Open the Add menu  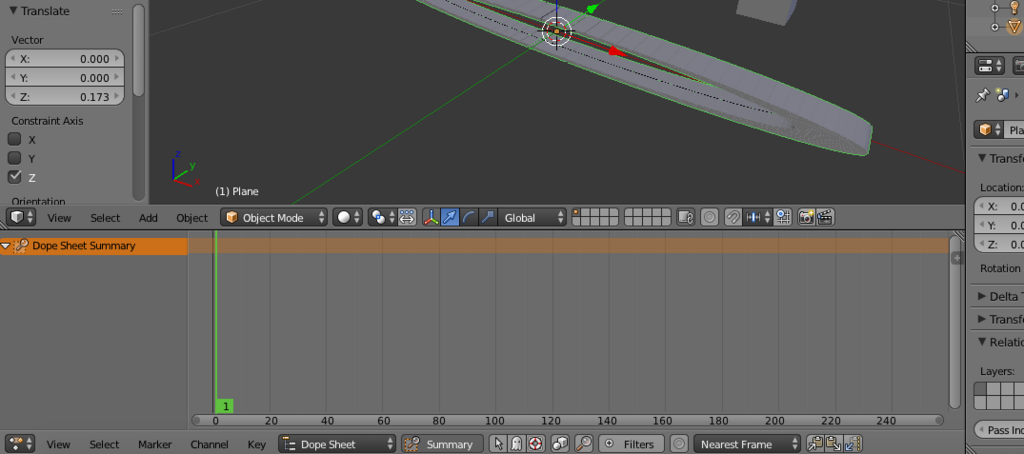148,218
